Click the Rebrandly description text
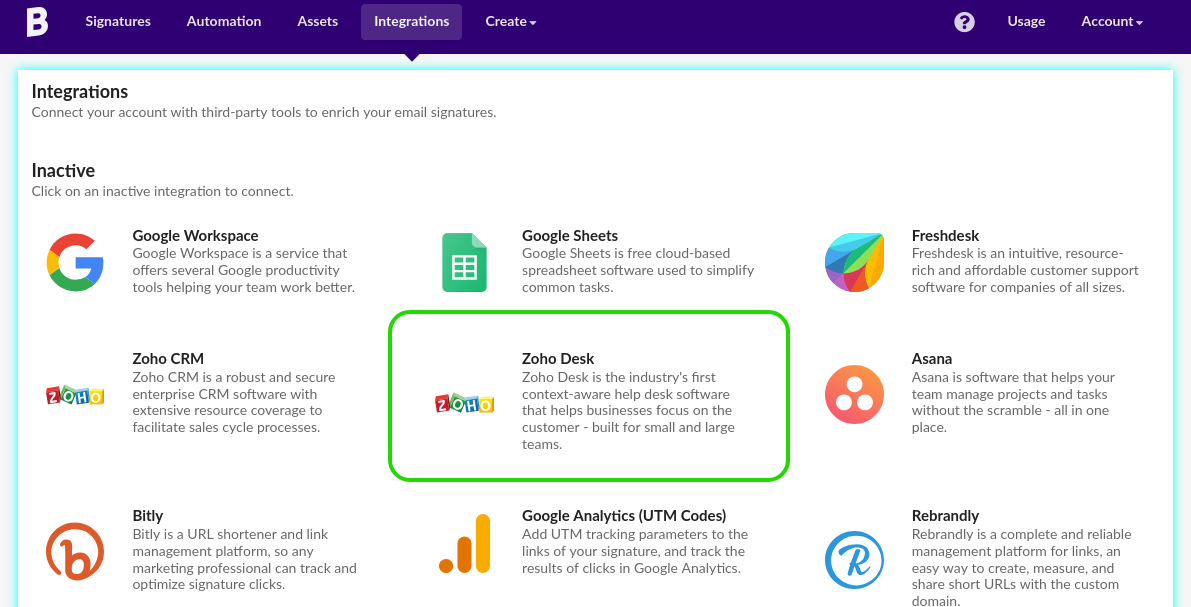 click(x=1022, y=567)
